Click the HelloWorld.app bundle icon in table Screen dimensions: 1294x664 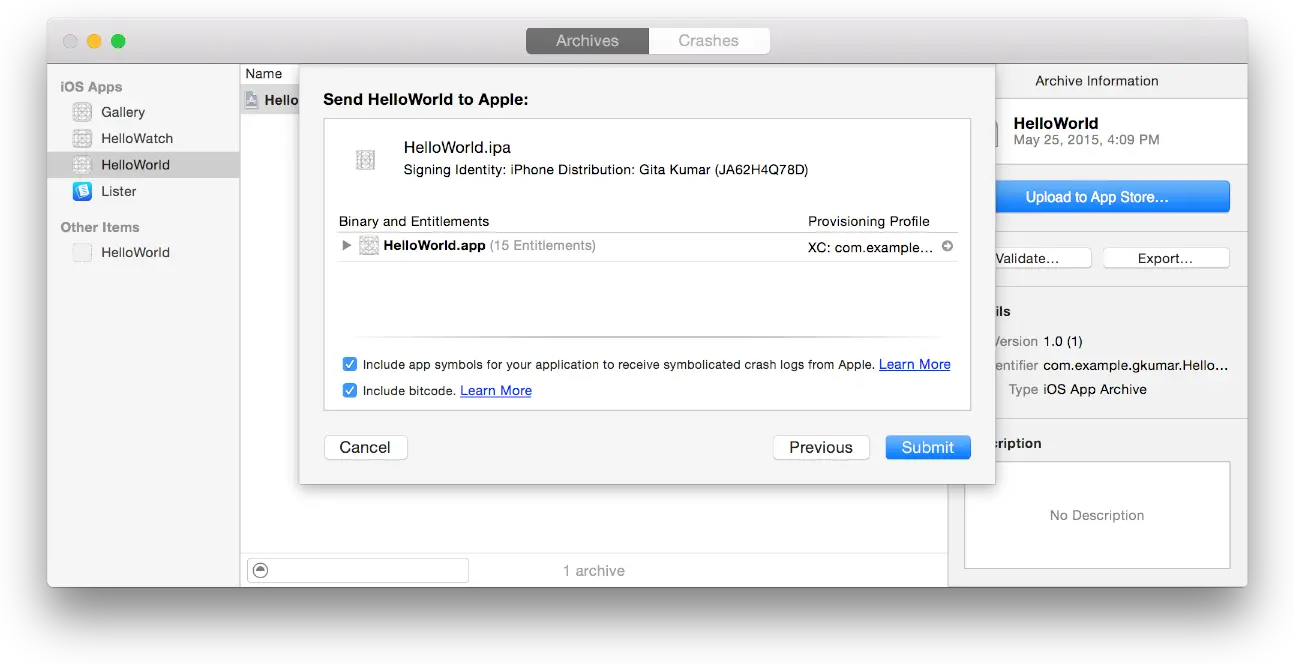pyautogui.click(x=369, y=246)
